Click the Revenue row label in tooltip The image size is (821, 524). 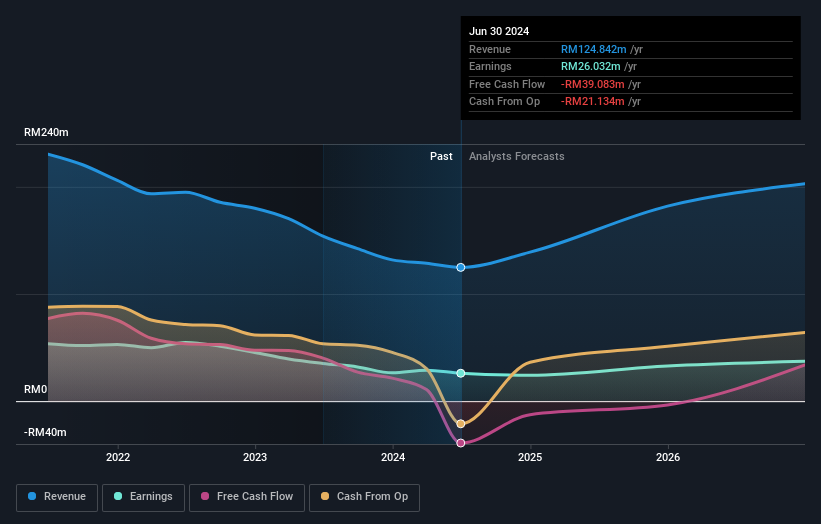490,49
